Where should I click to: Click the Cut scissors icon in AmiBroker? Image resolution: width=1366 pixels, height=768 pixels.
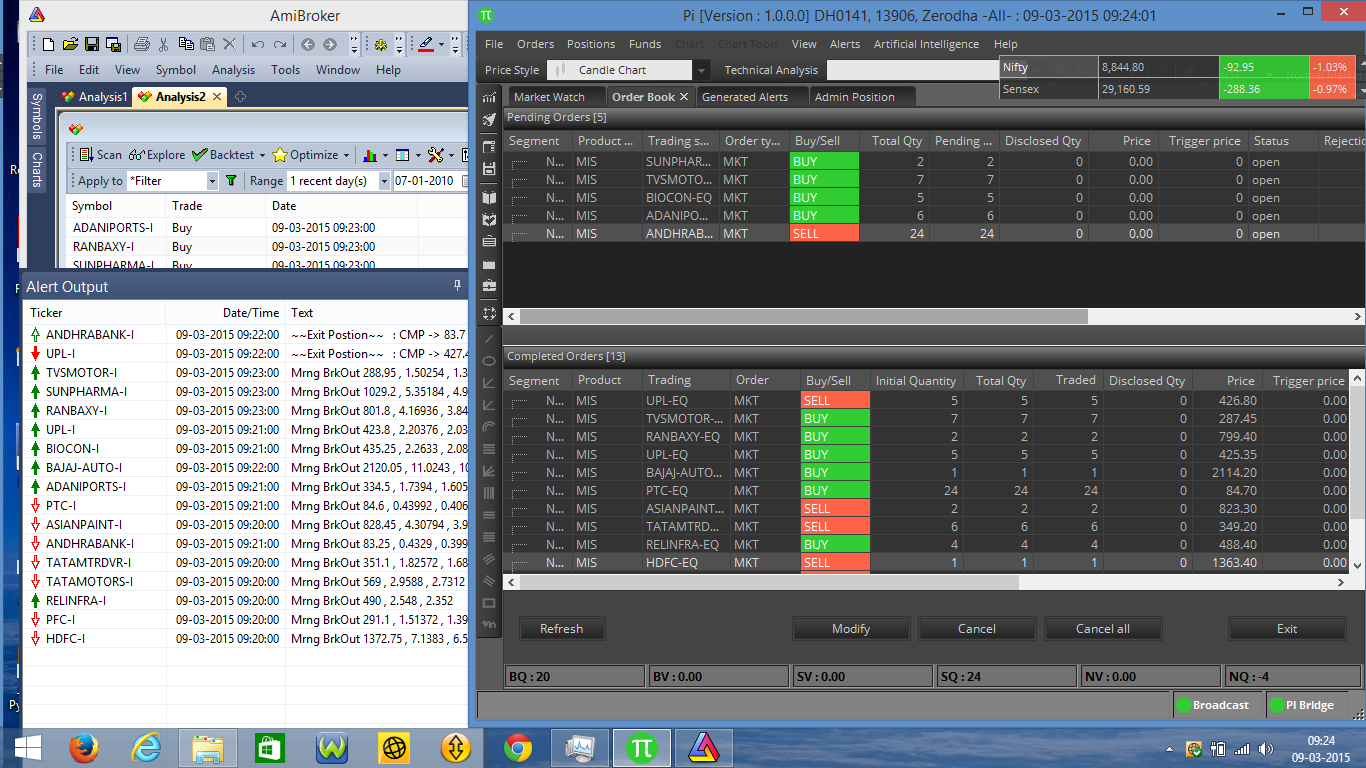[164, 44]
